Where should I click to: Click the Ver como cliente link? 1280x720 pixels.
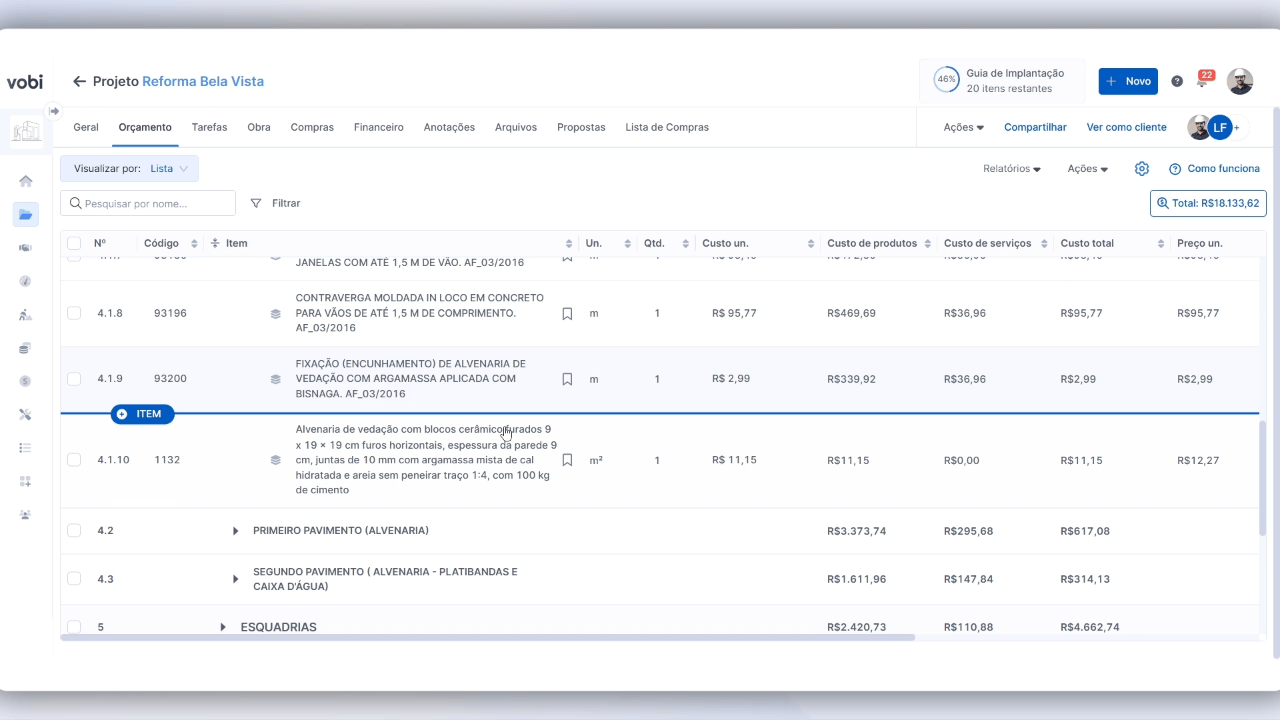pyautogui.click(x=1126, y=127)
